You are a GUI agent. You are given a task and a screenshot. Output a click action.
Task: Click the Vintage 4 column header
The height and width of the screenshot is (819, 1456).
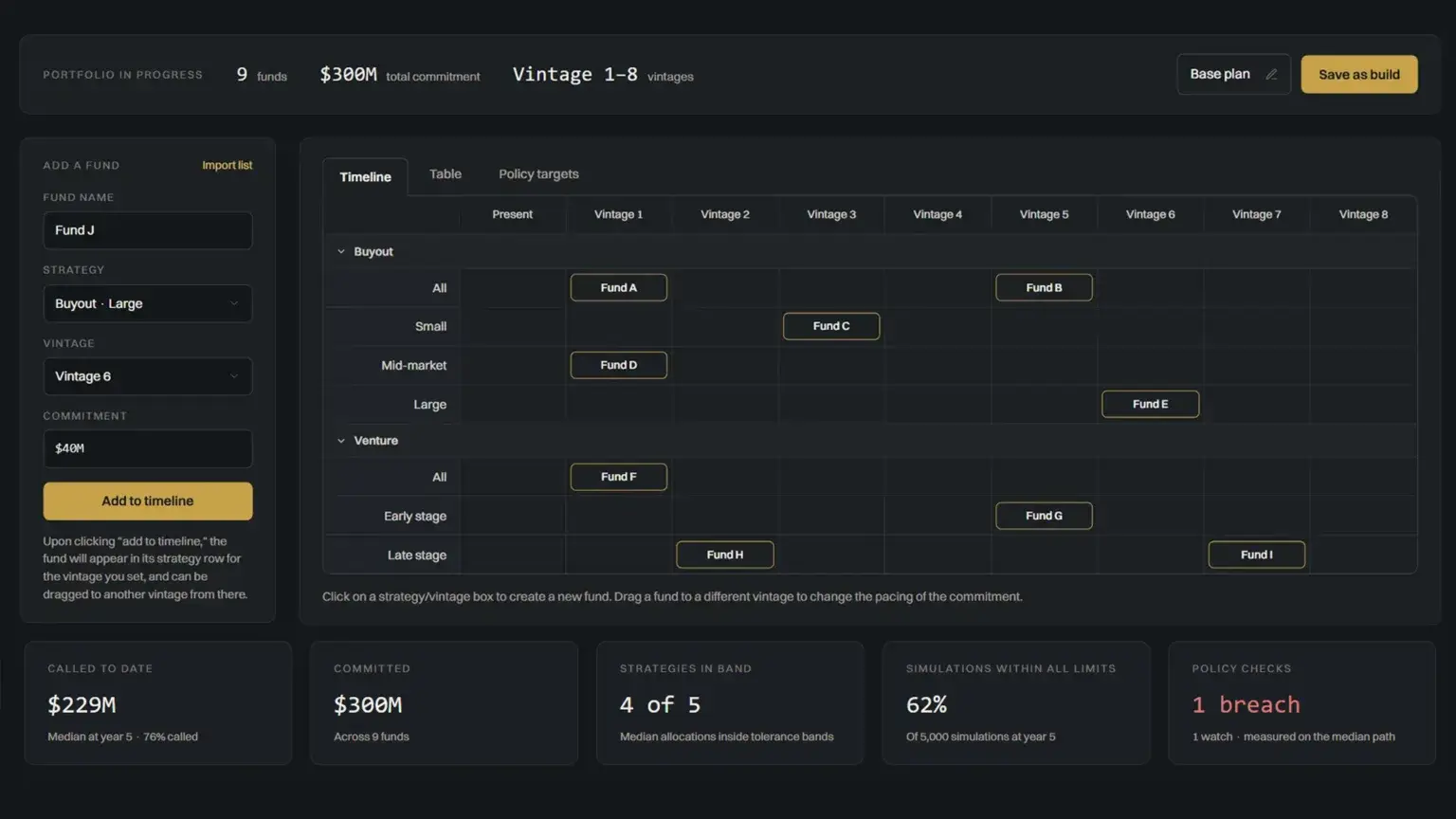[937, 214]
